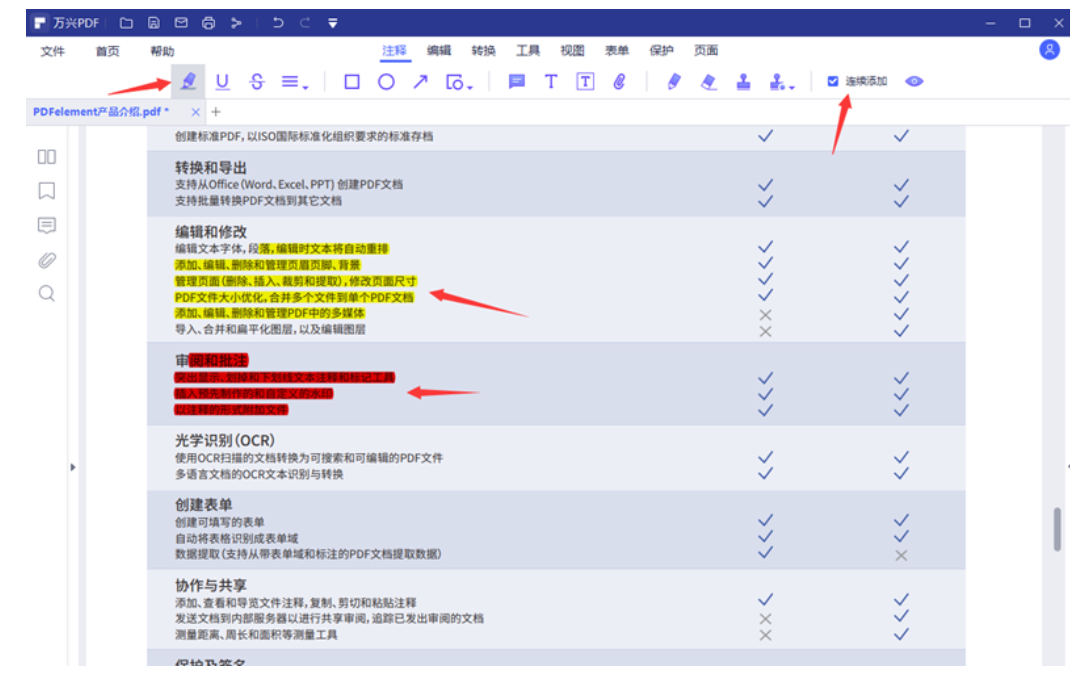Expand the left sidebar panel arrow
The width and height of the screenshot is (1070, 696).
point(72,467)
